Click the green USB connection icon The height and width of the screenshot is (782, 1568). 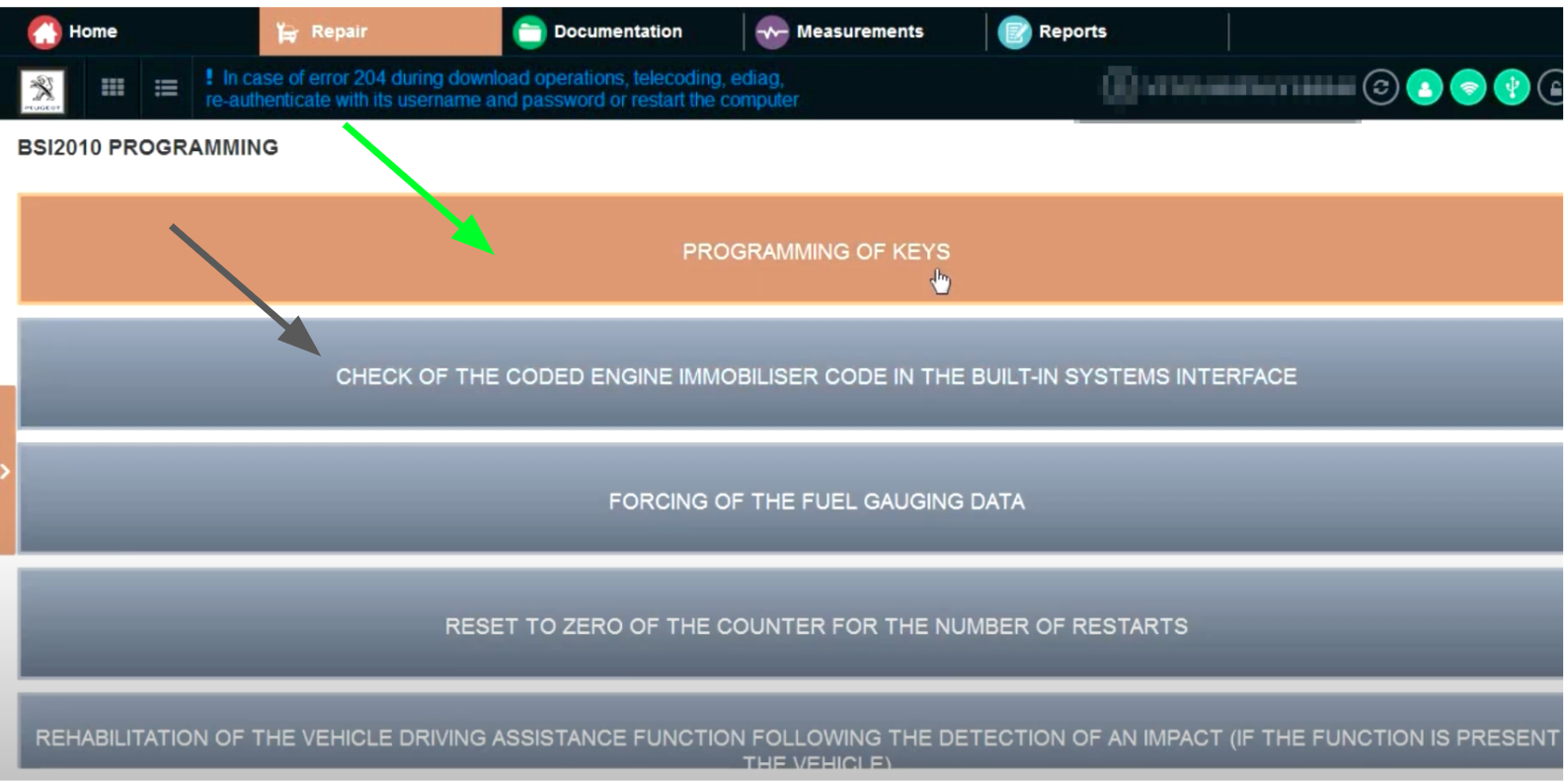pos(1512,88)
